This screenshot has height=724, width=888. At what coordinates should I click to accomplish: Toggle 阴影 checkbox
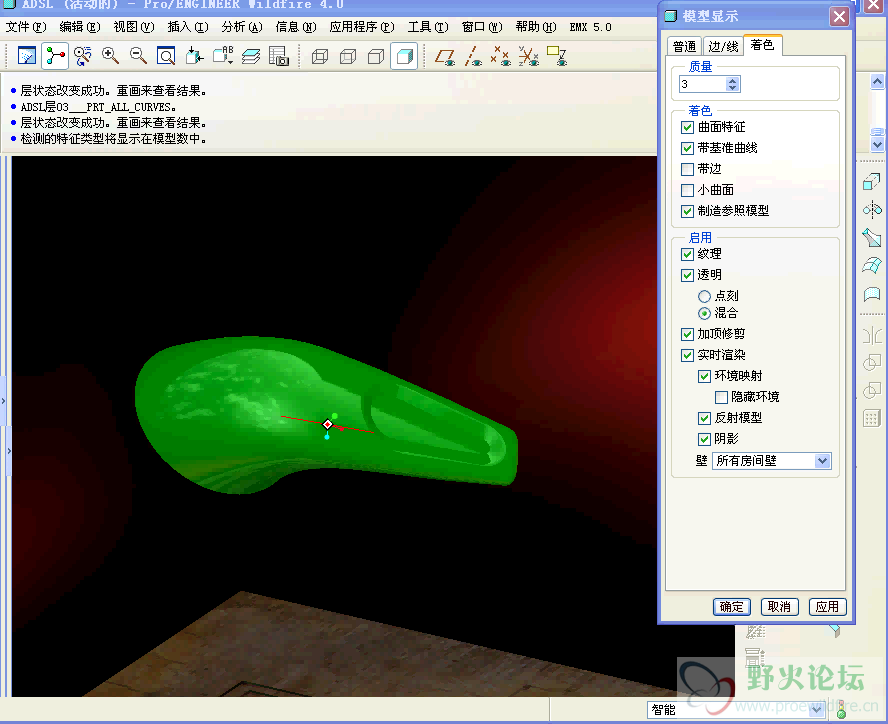click(705, 439)
